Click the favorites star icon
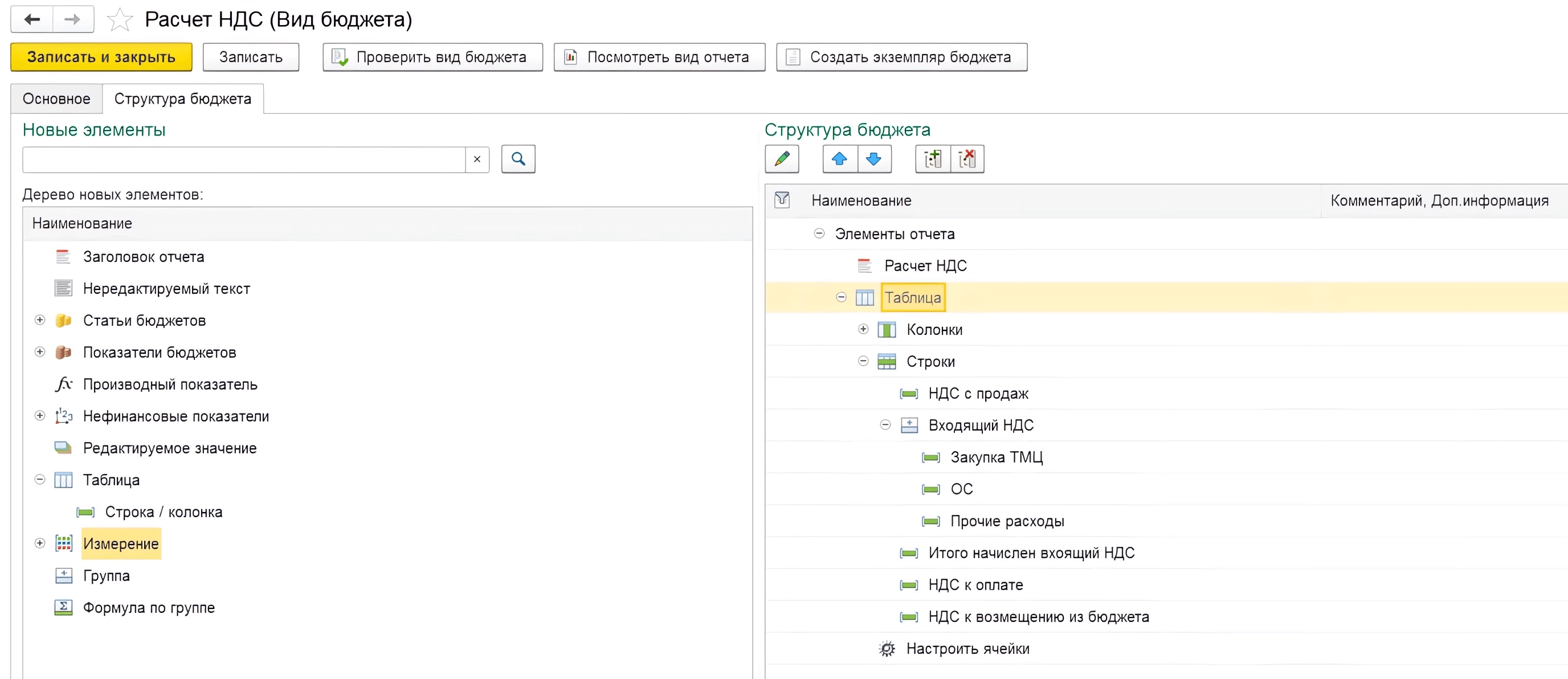This screenshot has height=679, width=1568. [x=119, y=20]
